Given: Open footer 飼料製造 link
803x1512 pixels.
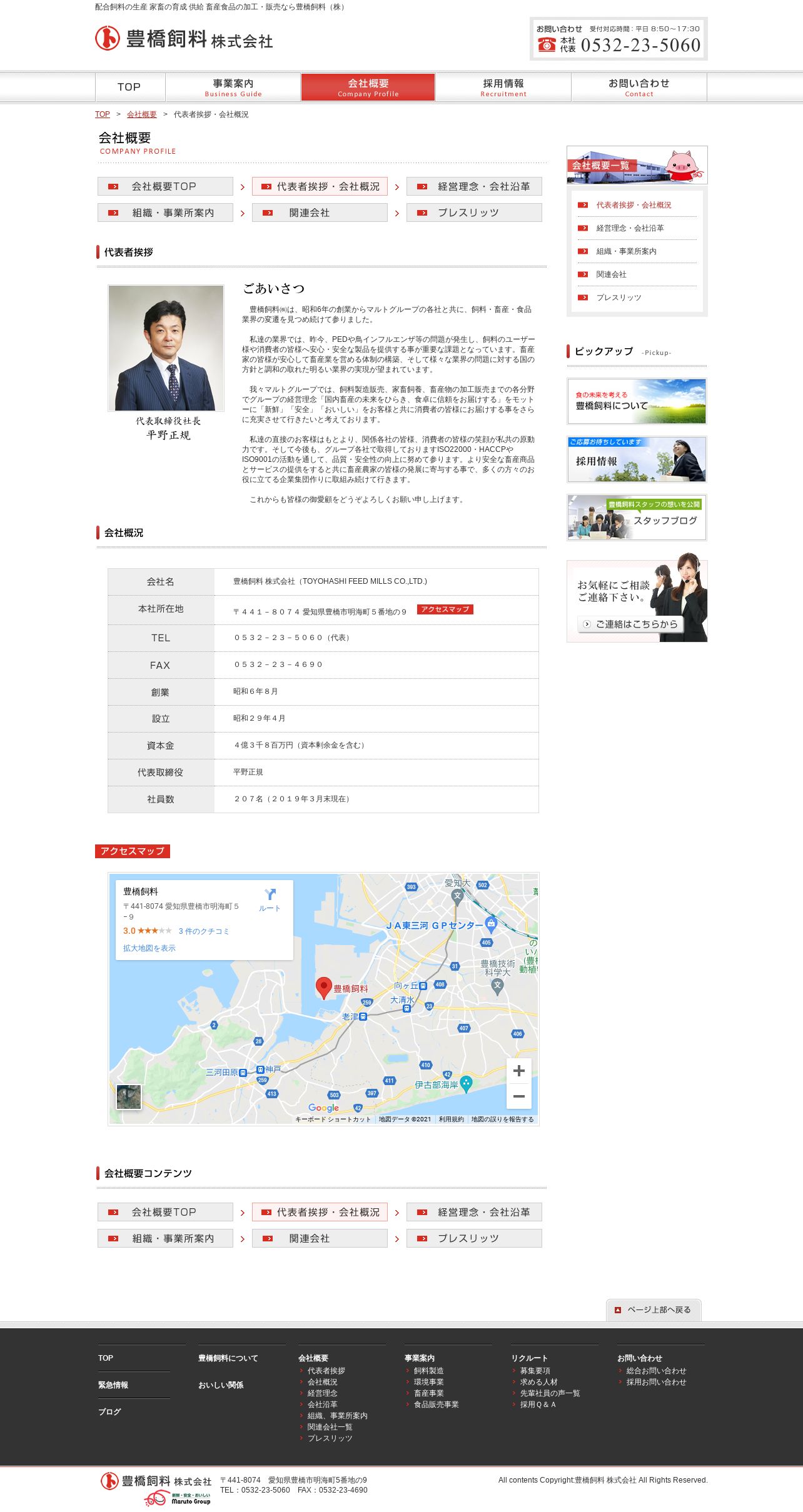Looking at the screenshot, I should [x=428, y=1371].
